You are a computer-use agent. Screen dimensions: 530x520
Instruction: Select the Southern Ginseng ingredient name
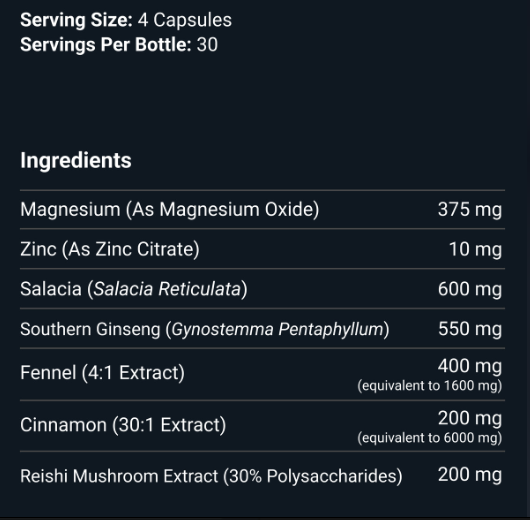pyautogui.click(x=205, y=329)
